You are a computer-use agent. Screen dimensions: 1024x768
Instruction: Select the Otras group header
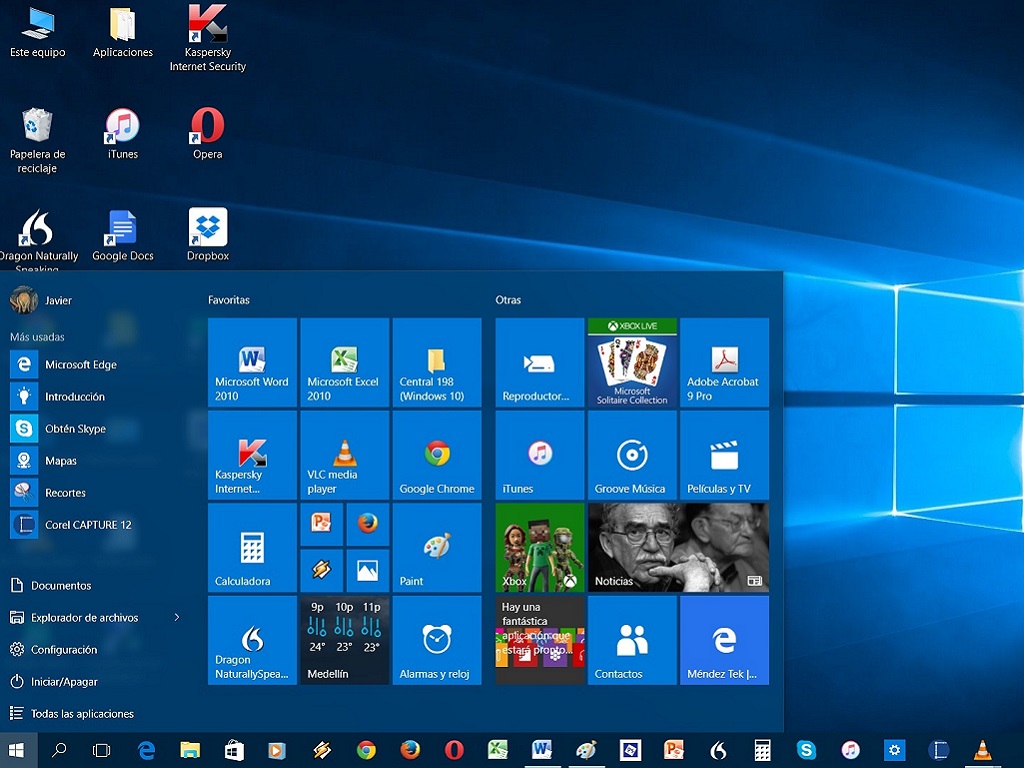508,300
